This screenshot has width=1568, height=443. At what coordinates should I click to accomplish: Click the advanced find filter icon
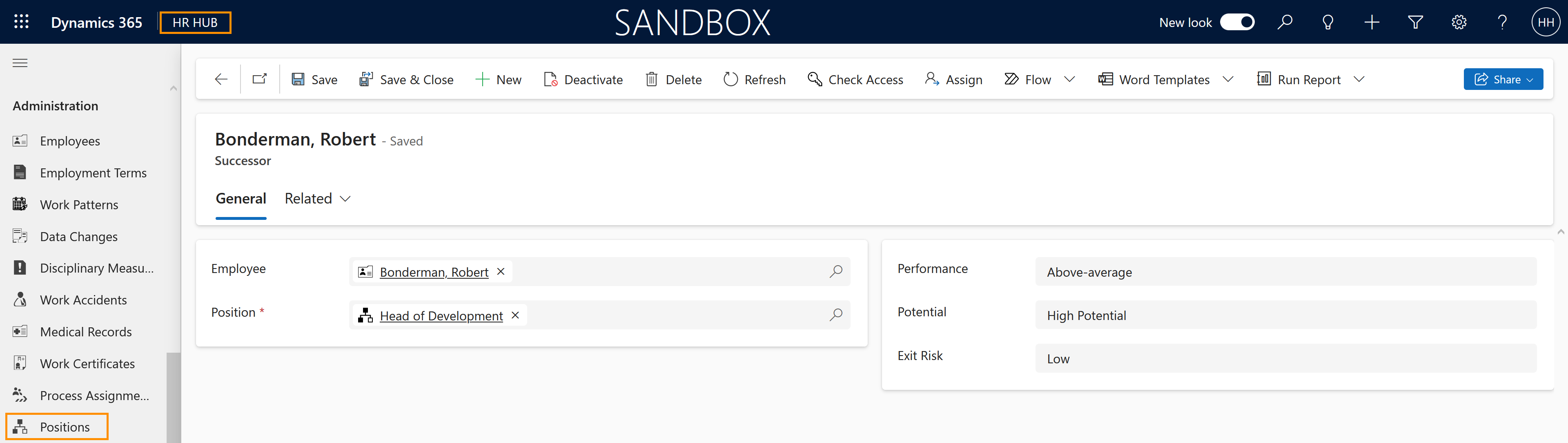pos(1415,22)
